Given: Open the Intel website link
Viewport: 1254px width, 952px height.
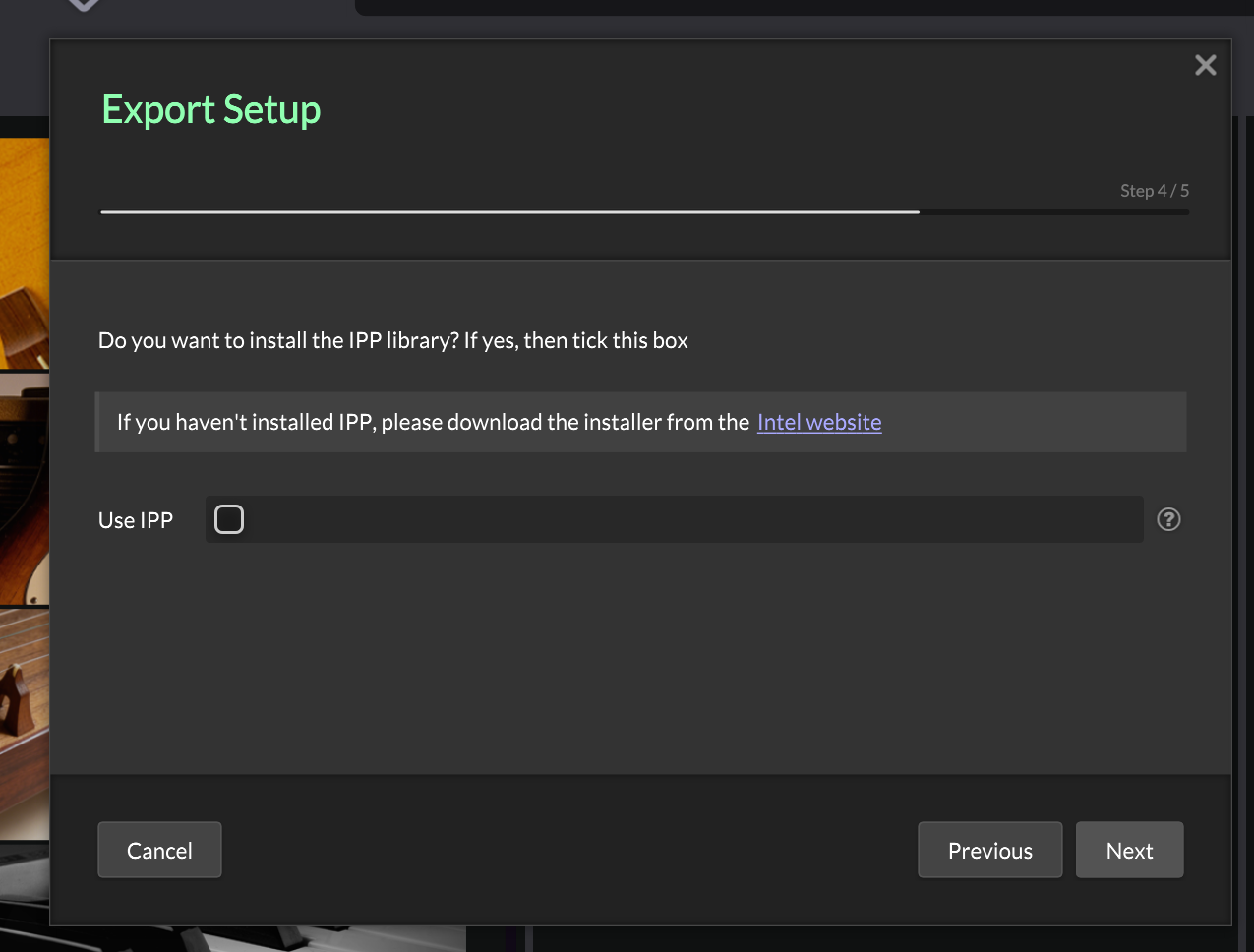Looking at the screenshot, I should click(x=818, y=422).
